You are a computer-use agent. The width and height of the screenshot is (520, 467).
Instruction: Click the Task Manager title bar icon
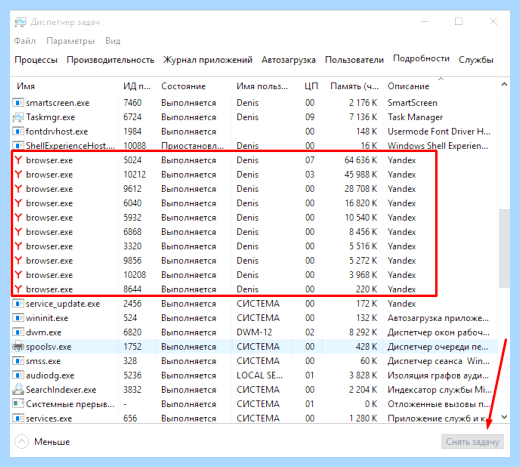click(x=20, y=22)
